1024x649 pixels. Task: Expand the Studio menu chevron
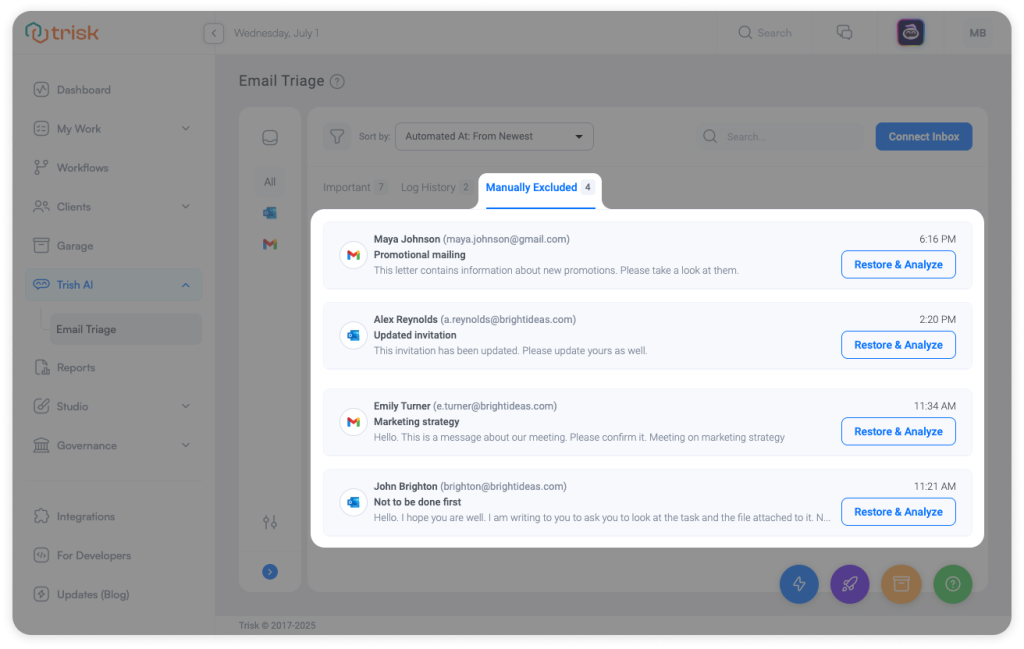(x=185, y=406)
